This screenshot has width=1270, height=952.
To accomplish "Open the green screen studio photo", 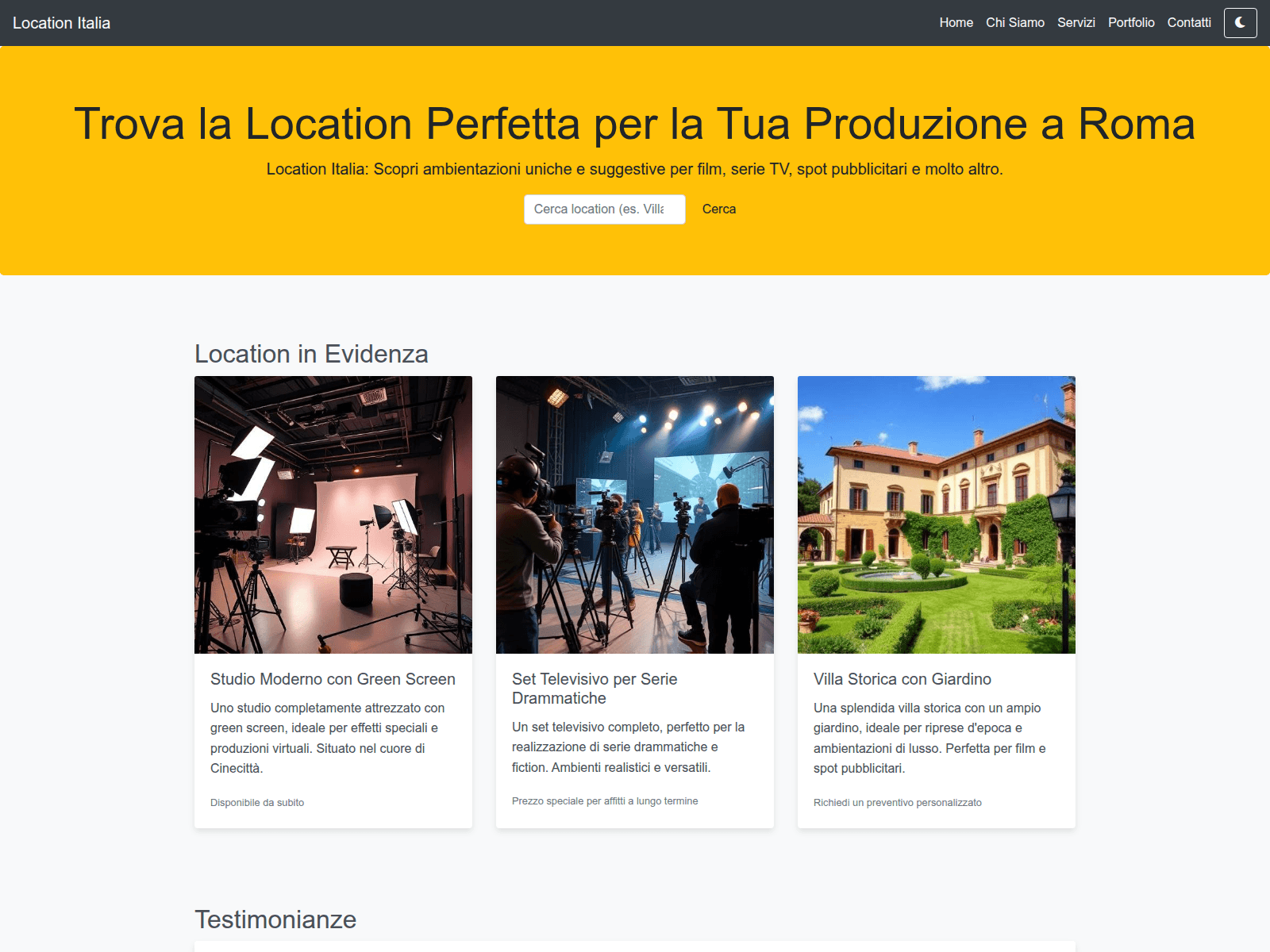I will [x=333, y=515].
